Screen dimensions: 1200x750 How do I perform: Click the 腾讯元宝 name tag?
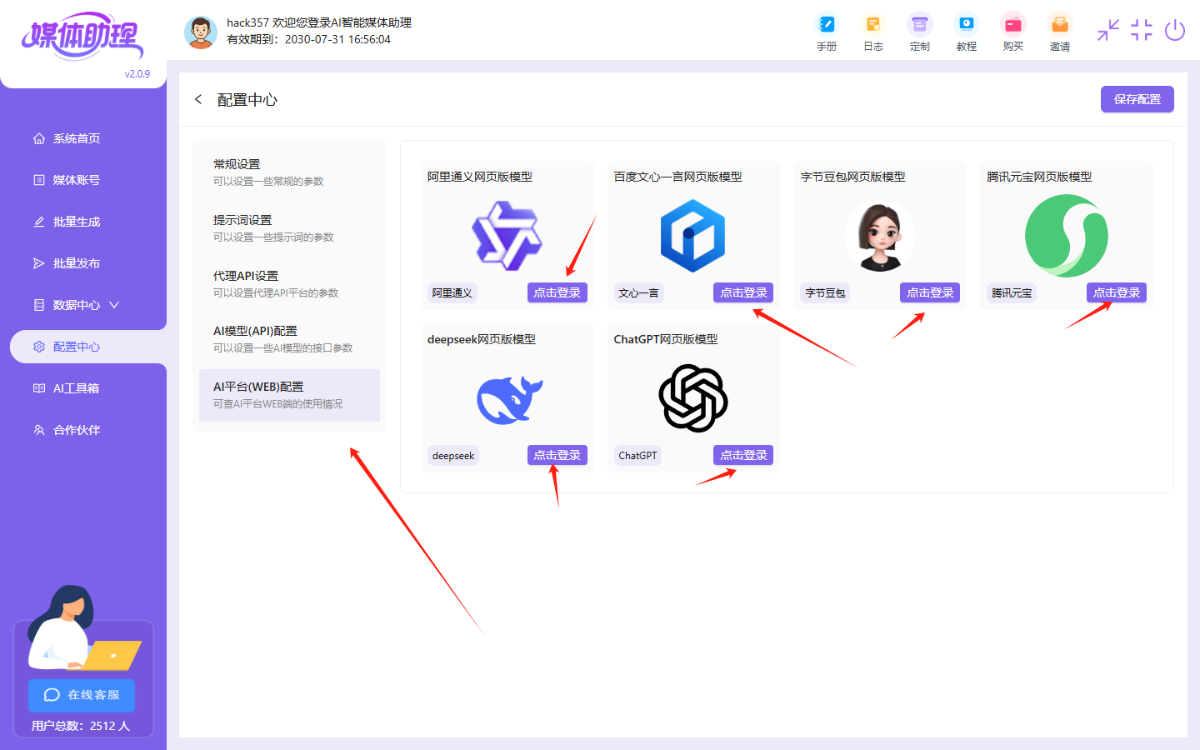[1011, 293]
